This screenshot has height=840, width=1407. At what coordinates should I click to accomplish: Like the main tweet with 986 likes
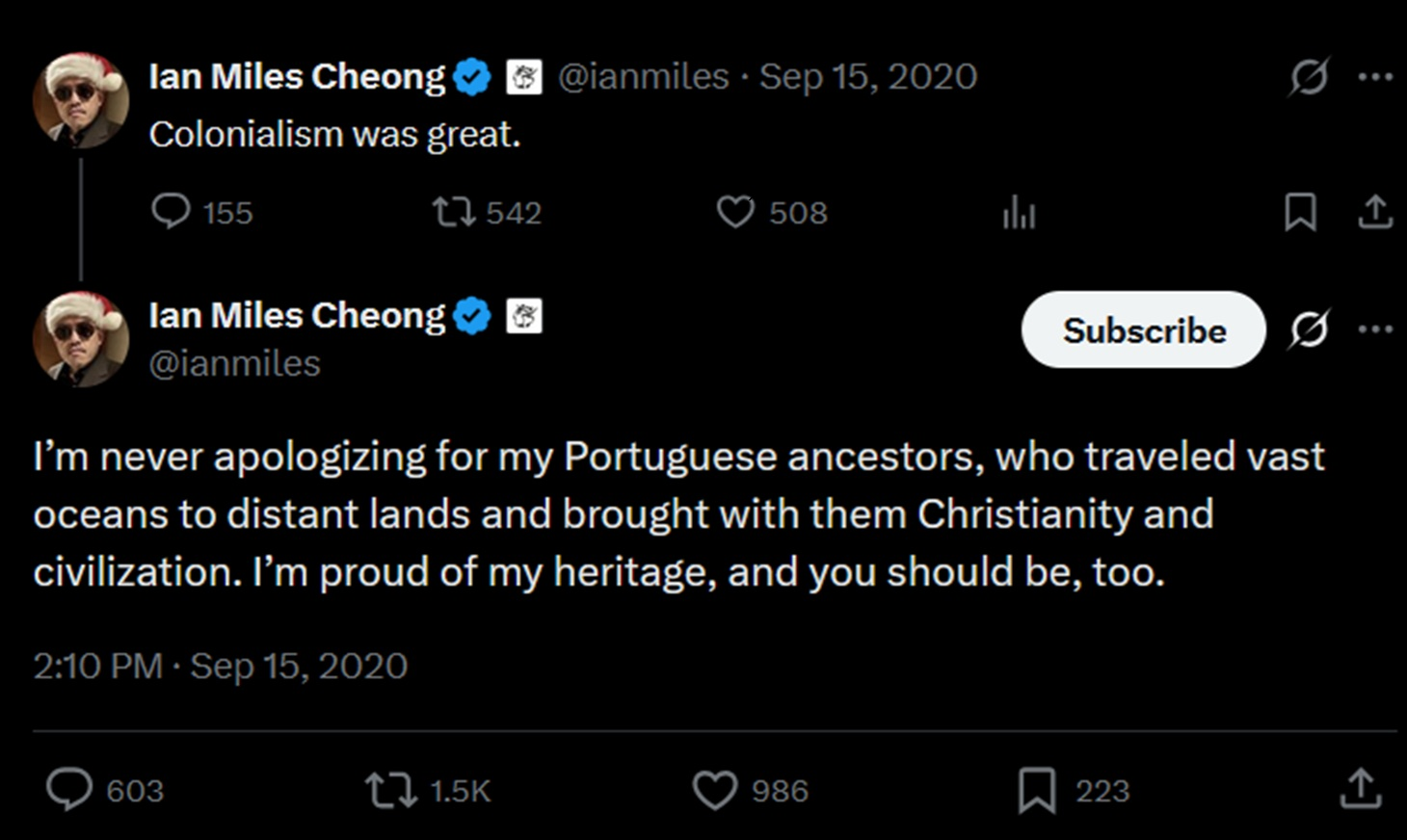pyautogui.click(x=715, y=791)
